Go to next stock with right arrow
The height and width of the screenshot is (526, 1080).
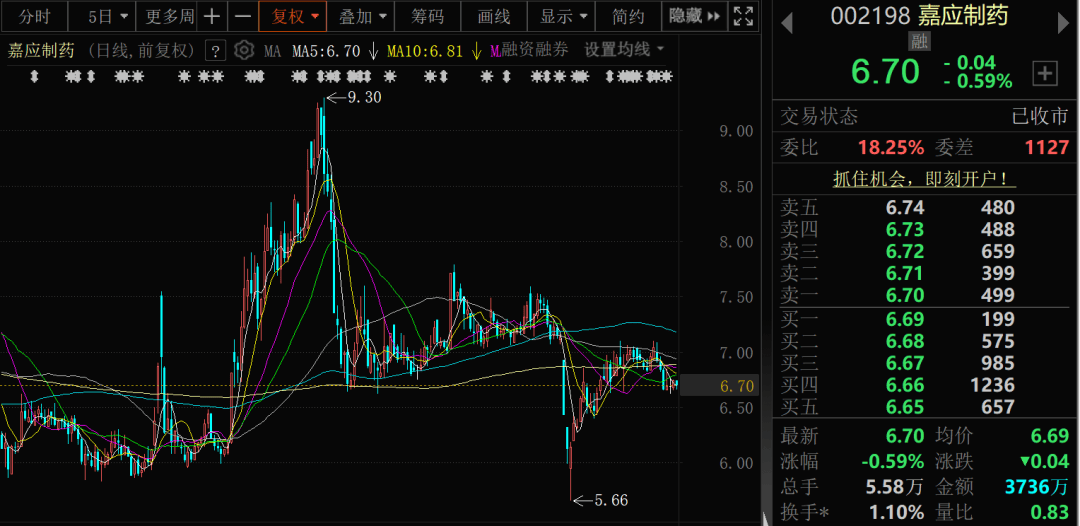click(x=1063, y=23)
